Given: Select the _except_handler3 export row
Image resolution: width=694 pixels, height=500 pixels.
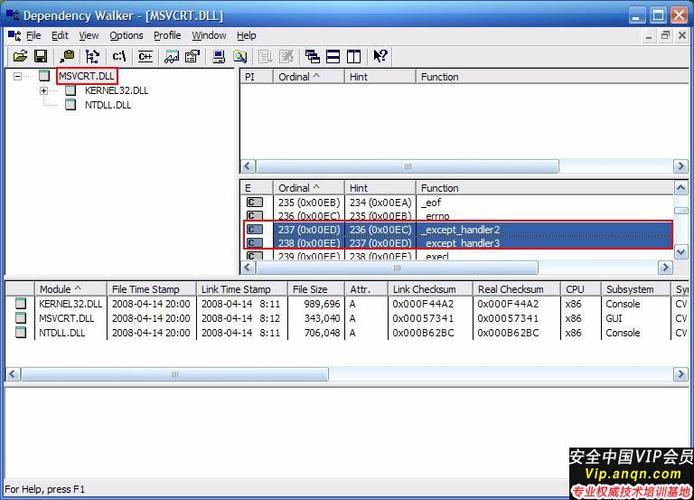Looking at the screenshot, I should coord(458,242).
